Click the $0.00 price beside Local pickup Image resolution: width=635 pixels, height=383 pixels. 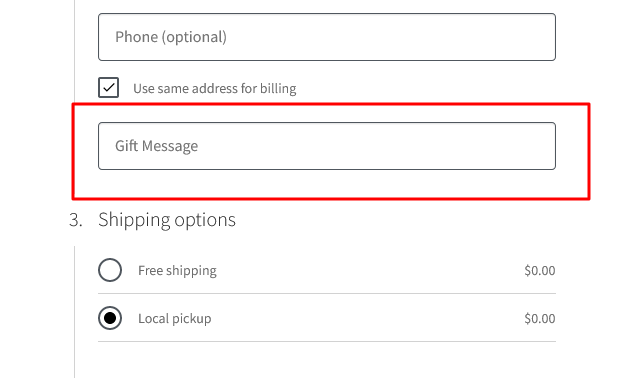click(540, 319)
